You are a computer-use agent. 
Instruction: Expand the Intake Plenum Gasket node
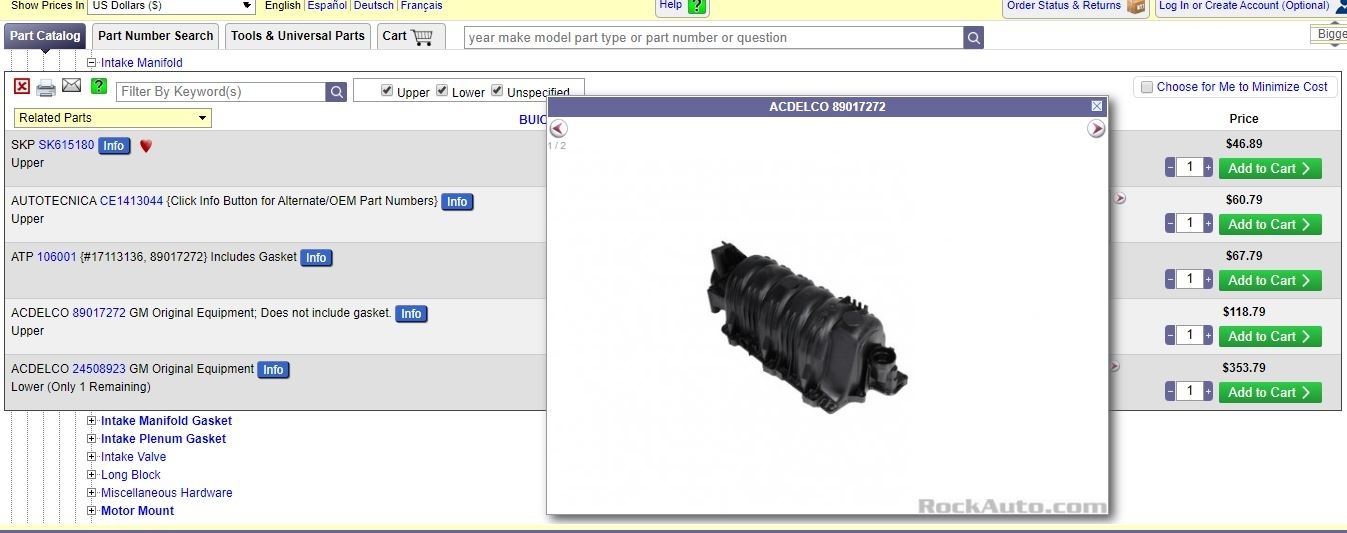(x=92, y=439)
